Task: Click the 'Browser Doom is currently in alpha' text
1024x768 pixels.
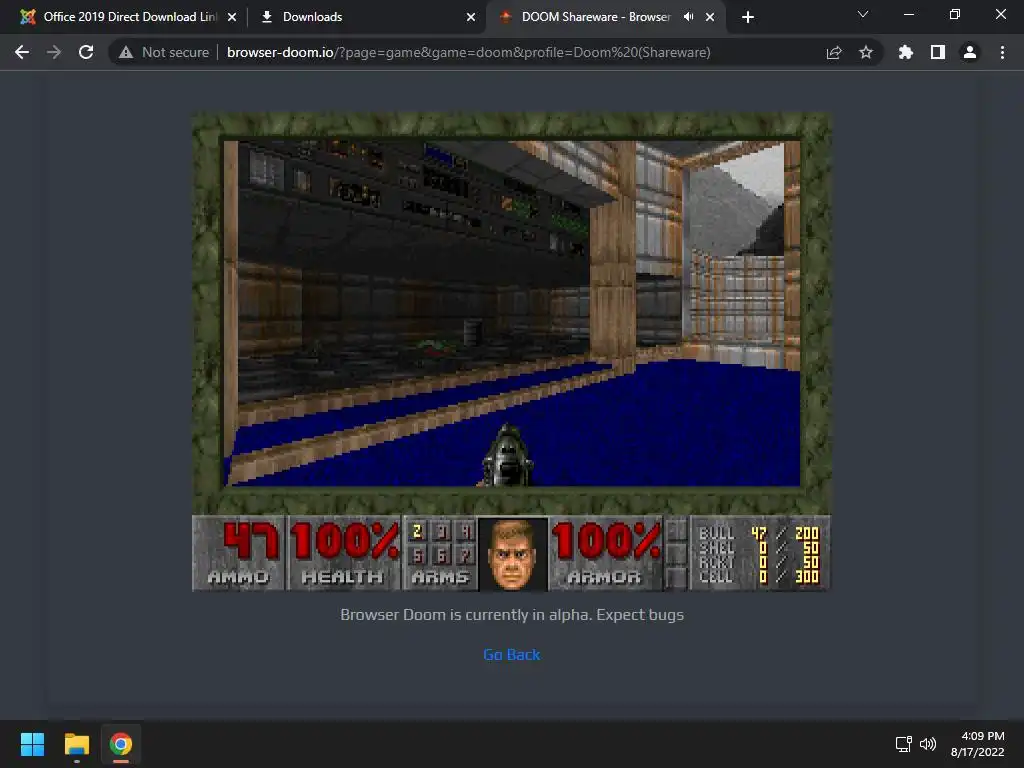Action: point(512,615)
